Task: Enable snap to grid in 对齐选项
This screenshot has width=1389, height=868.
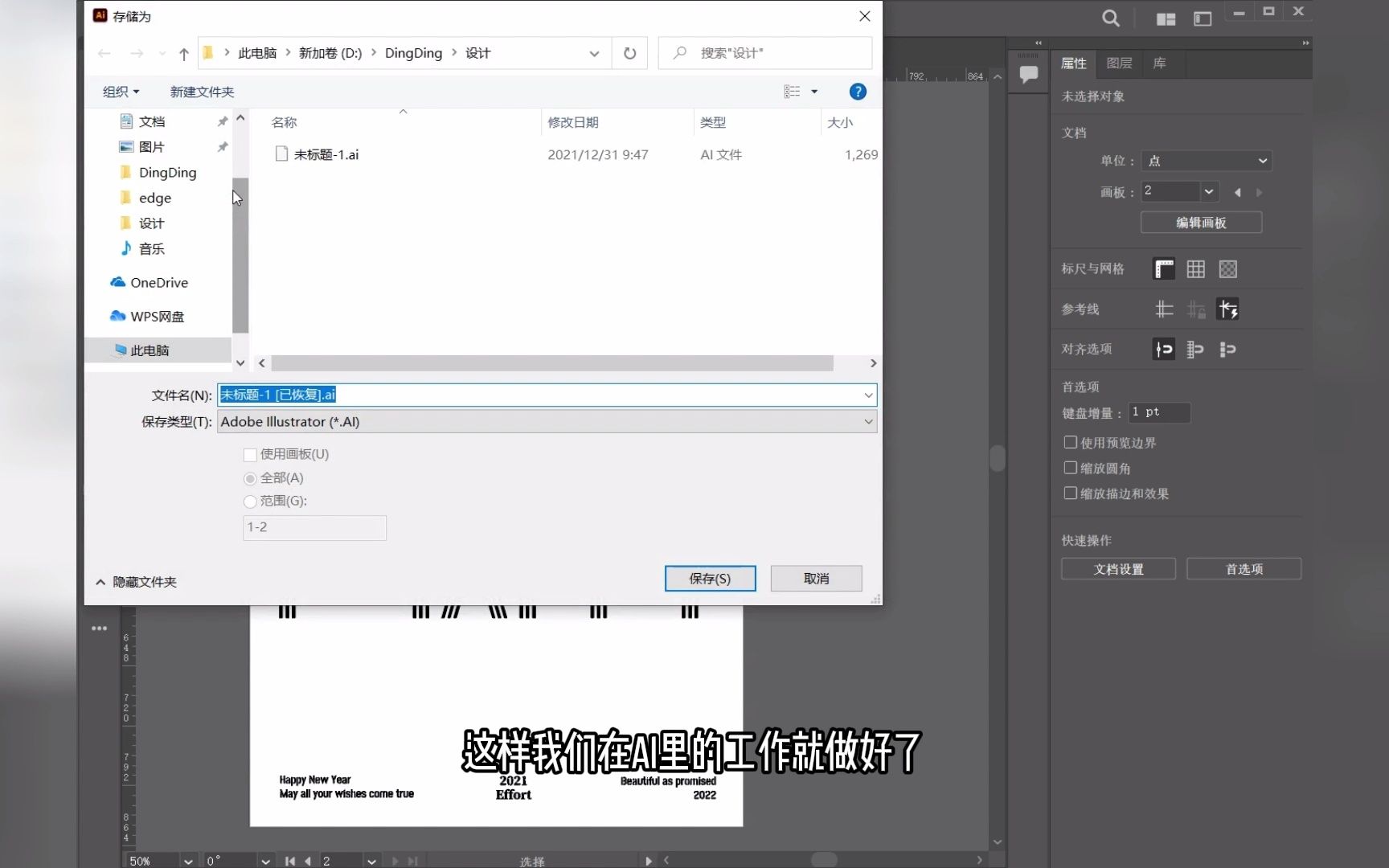Action: coord(1195,349)
